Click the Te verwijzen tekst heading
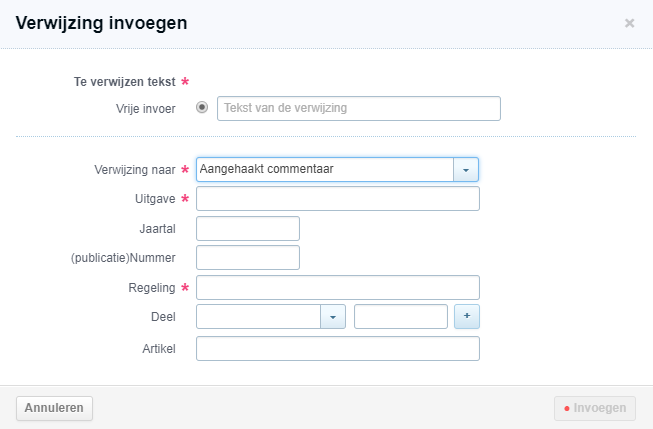653x429 pixels. click(x=124, y=82)
